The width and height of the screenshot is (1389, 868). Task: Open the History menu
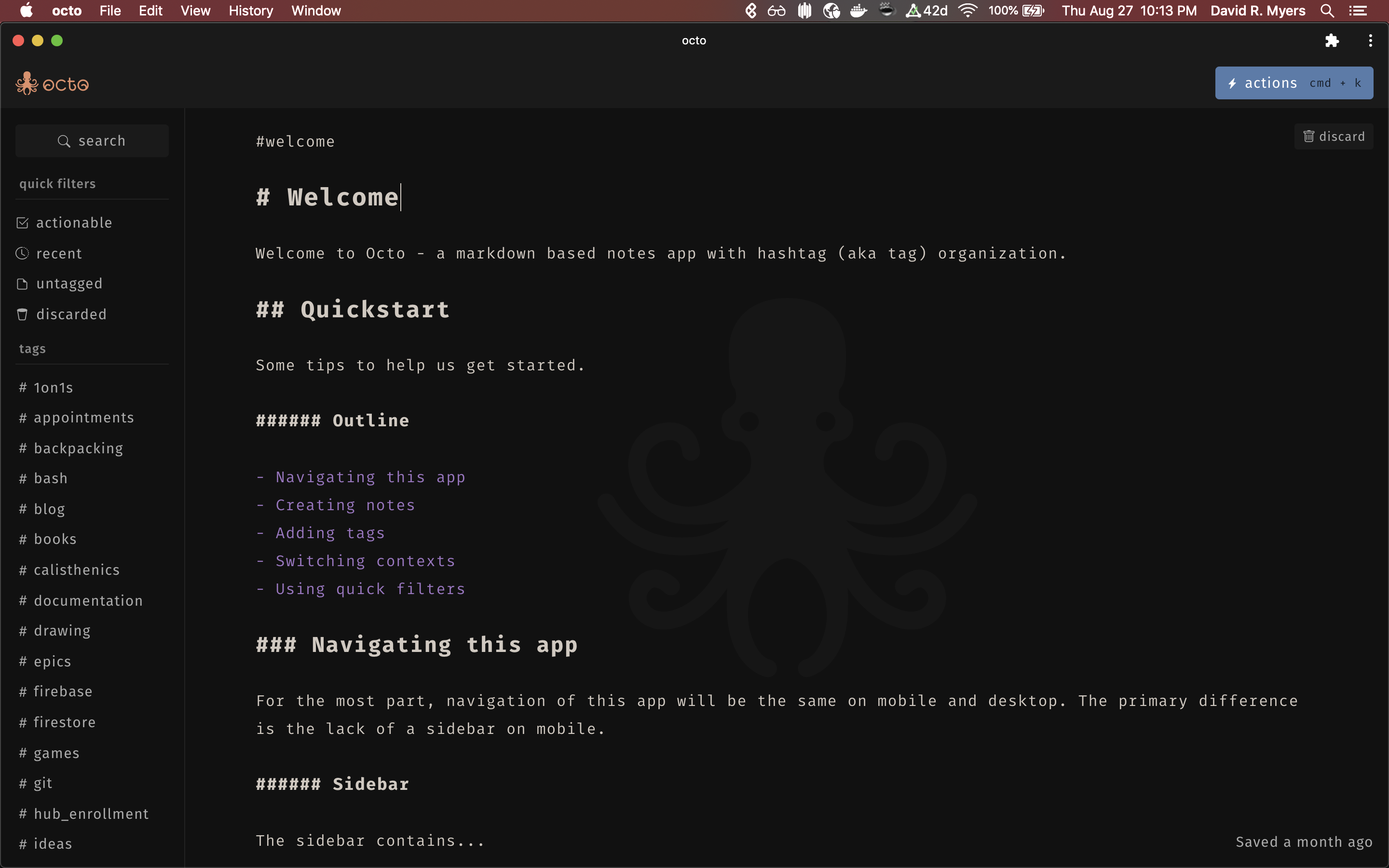tap(251, 10)
